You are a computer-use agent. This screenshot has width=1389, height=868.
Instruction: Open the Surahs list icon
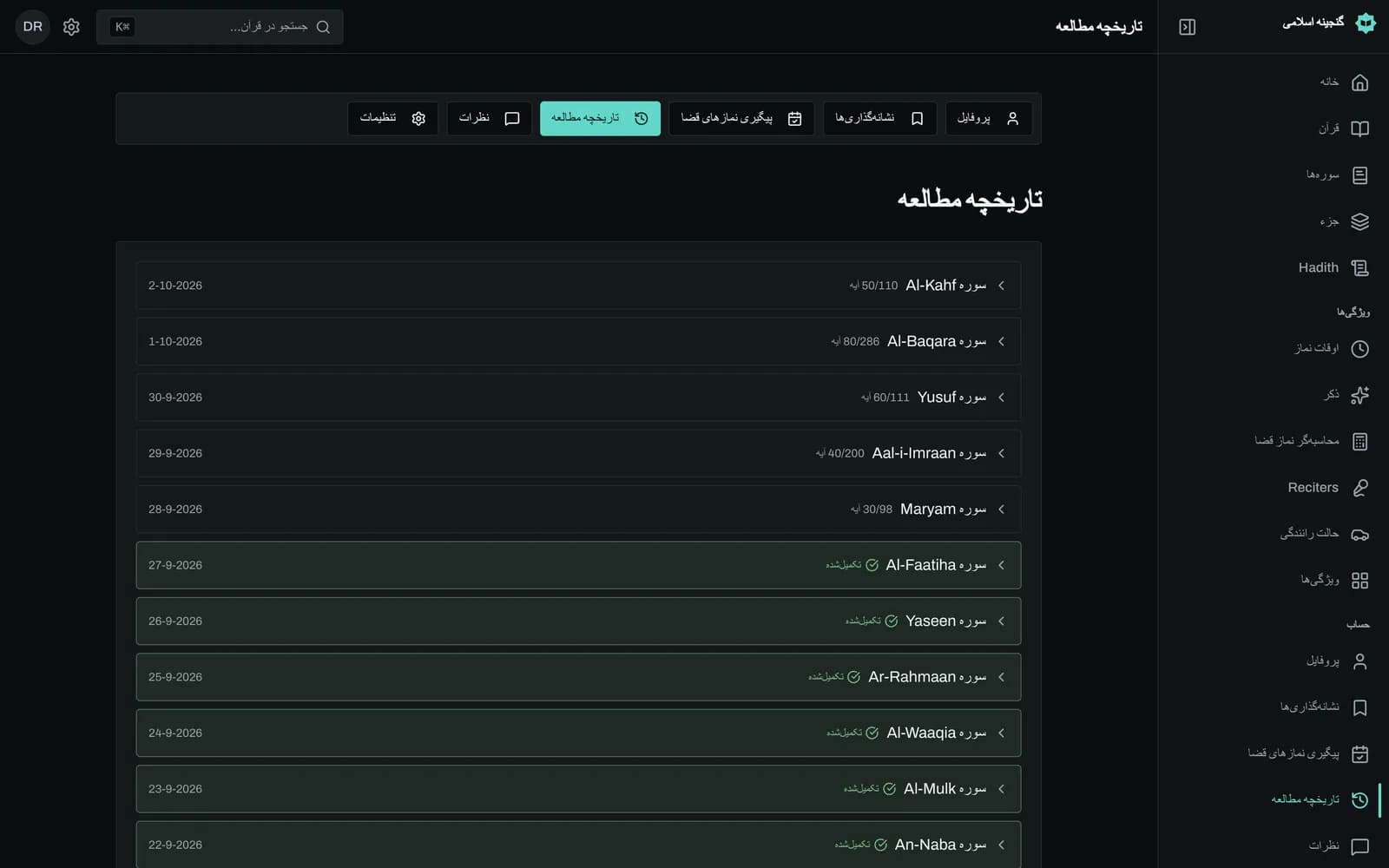(1359, 175)
